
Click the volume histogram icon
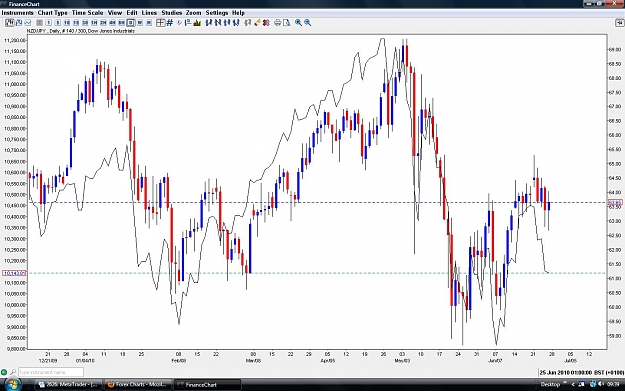[197, 23]
